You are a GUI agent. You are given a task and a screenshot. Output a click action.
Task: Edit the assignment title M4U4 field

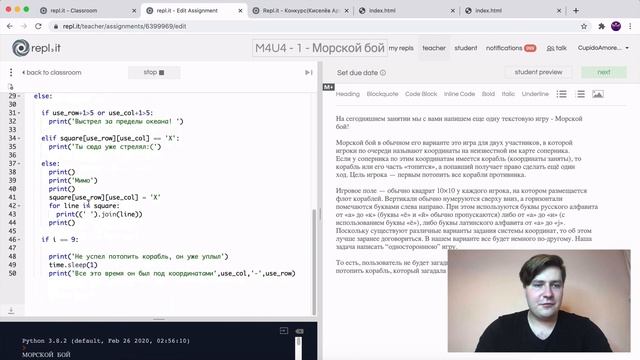(x=320, y=48)
